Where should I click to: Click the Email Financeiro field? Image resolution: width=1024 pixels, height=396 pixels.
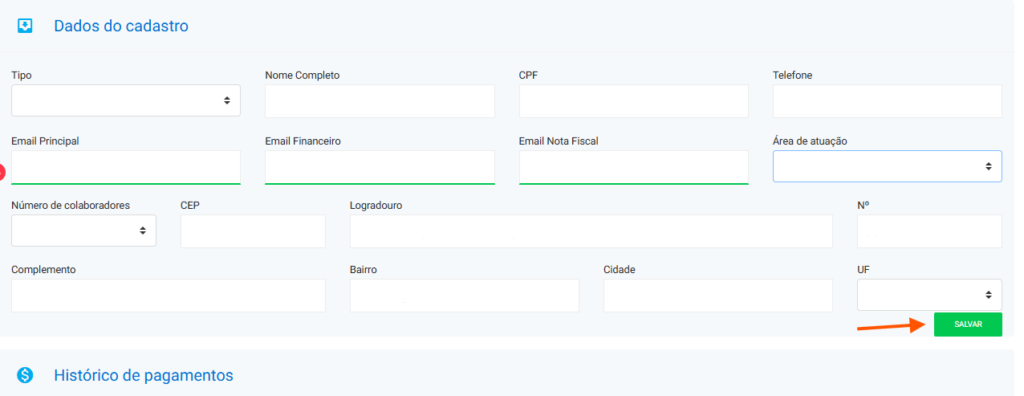click(x=379, y=167)
